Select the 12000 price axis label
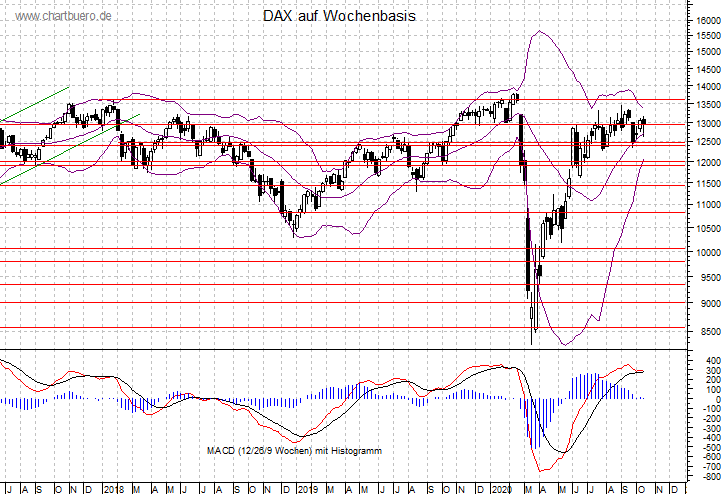This screenshot has height=494, width=723. pyautogui.click(x=709, y=163)
